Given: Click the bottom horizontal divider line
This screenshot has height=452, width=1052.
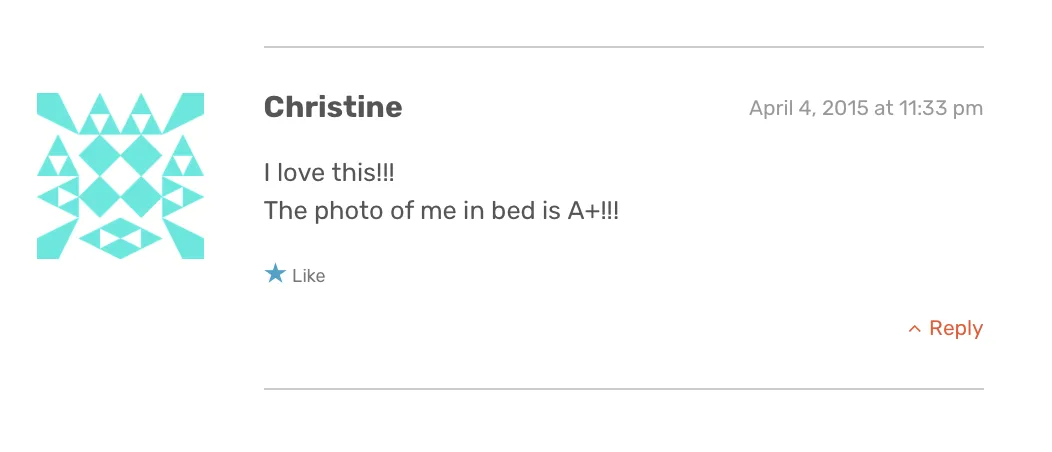Looking at the screenshot, I should pos(623,388).
